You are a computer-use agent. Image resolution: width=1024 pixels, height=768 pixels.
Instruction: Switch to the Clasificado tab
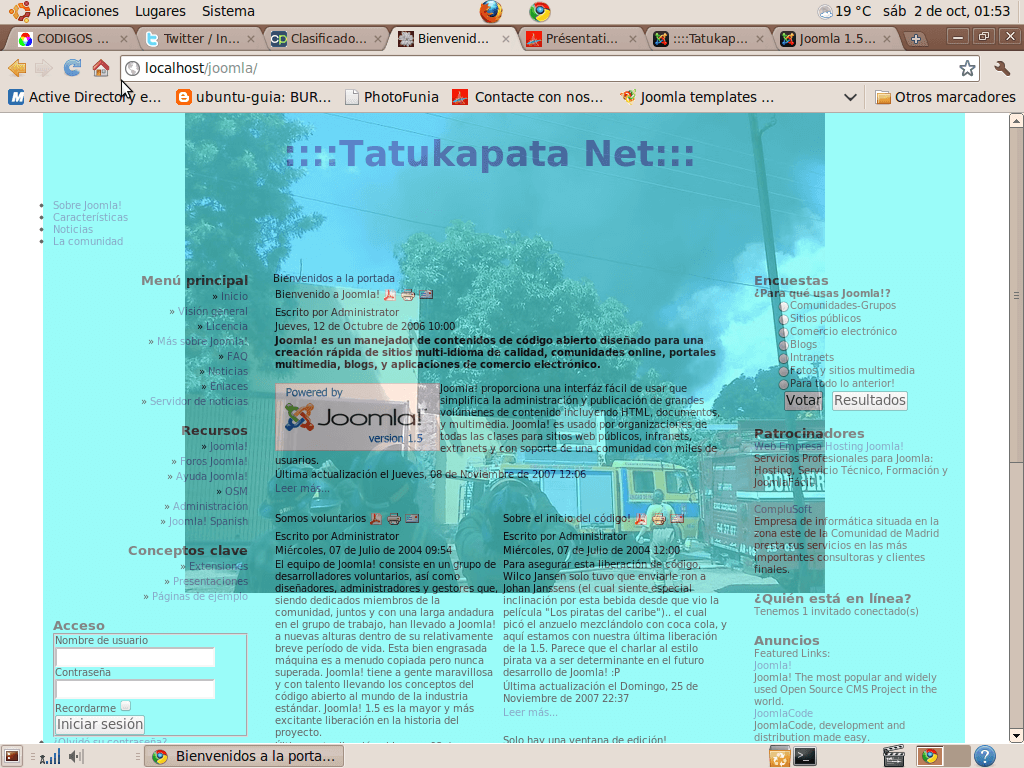pyautogui.click(x=328, y=39)
